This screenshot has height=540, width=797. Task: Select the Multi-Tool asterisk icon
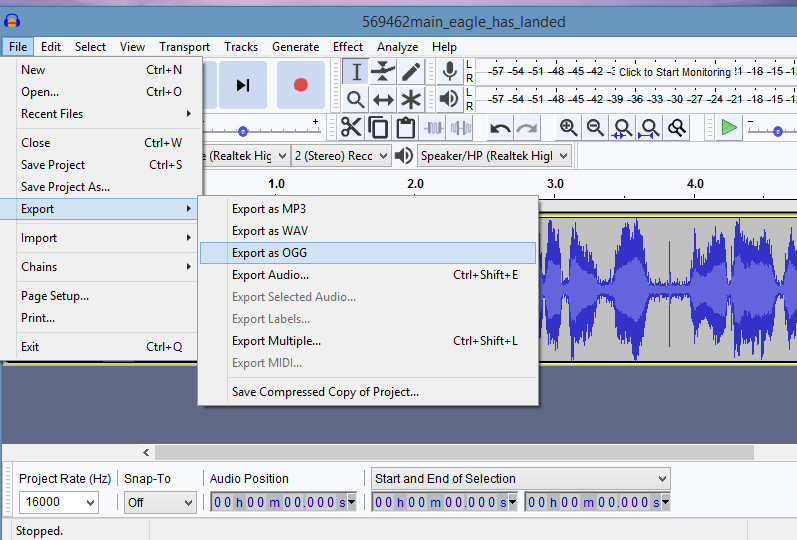coord(411,99)
